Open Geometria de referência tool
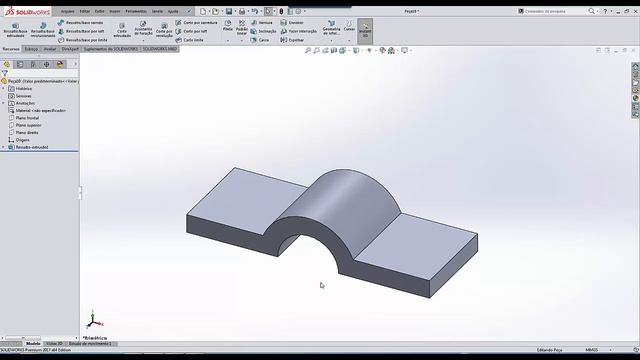 [x=331, y=27]
